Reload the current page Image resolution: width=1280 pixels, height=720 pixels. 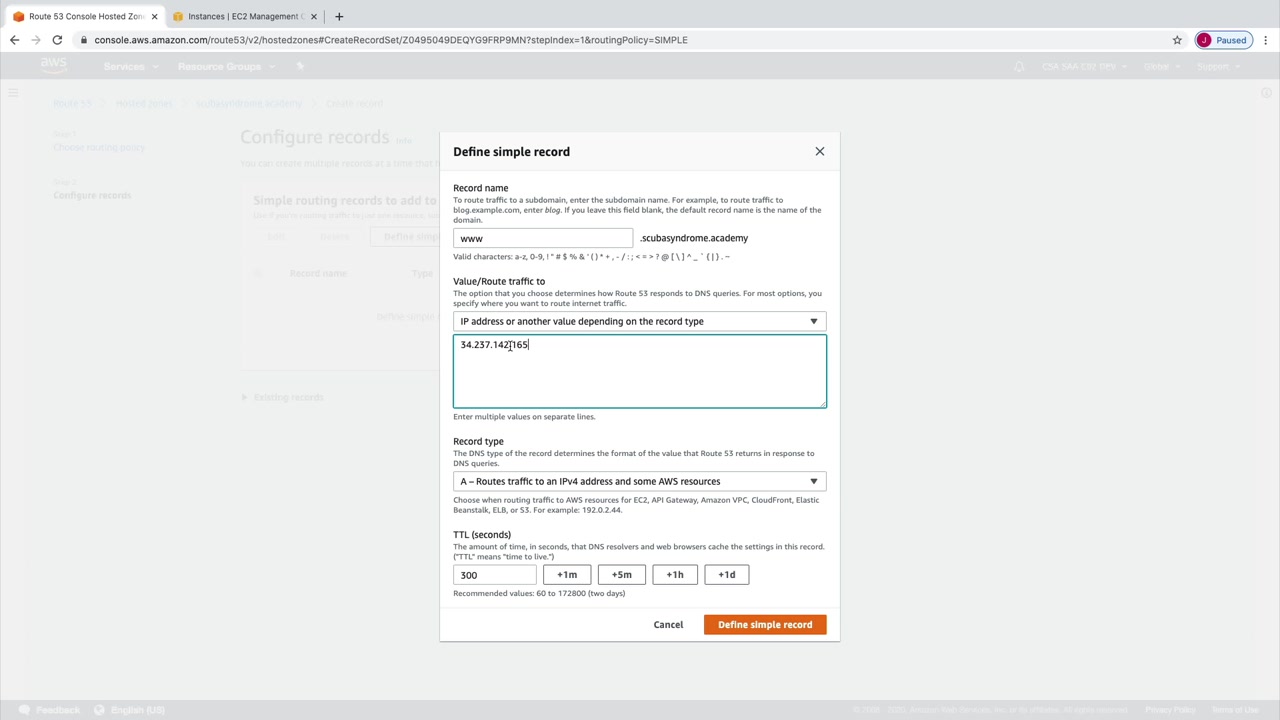(x=57, y=40)
